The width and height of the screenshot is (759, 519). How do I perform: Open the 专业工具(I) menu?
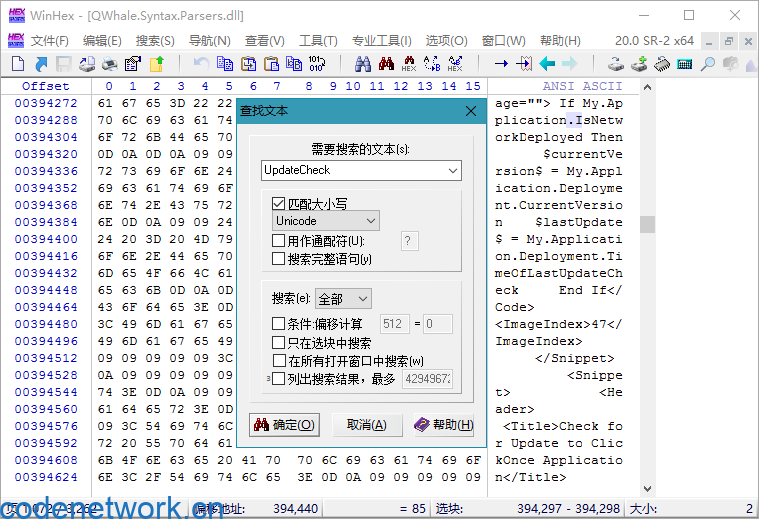[382, 41]
